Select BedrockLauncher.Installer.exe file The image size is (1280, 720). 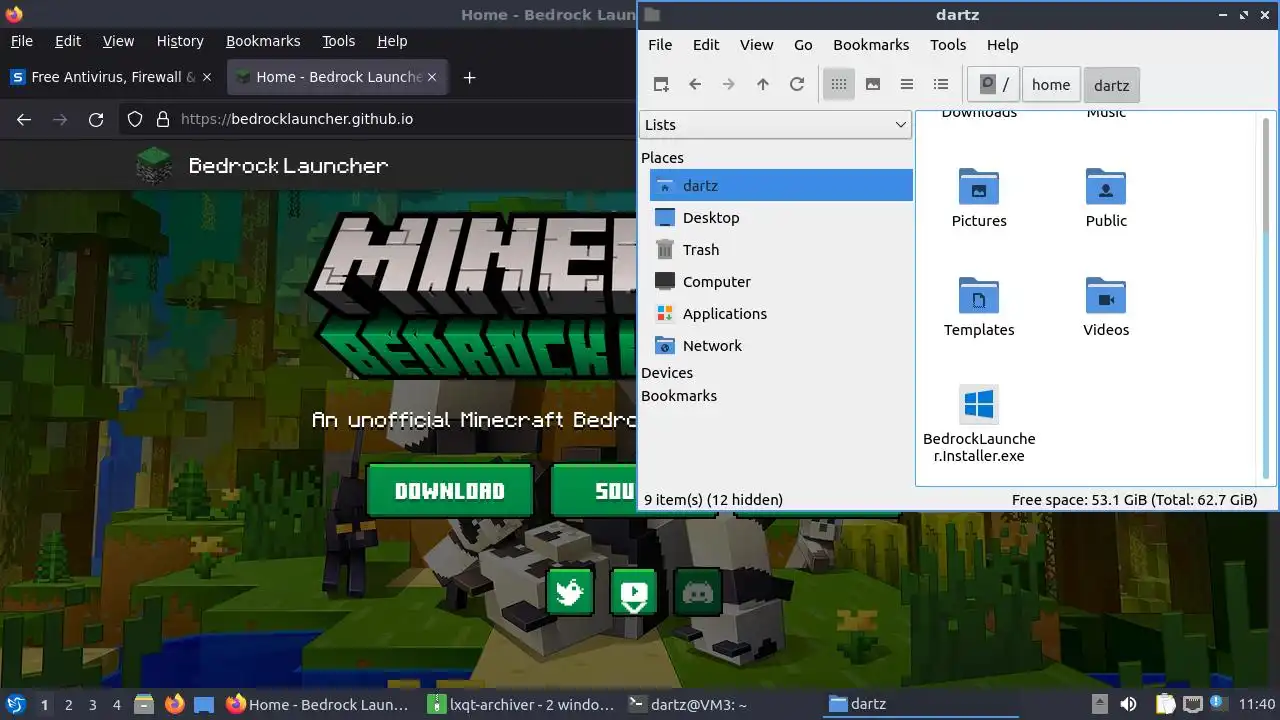[979, 424]
